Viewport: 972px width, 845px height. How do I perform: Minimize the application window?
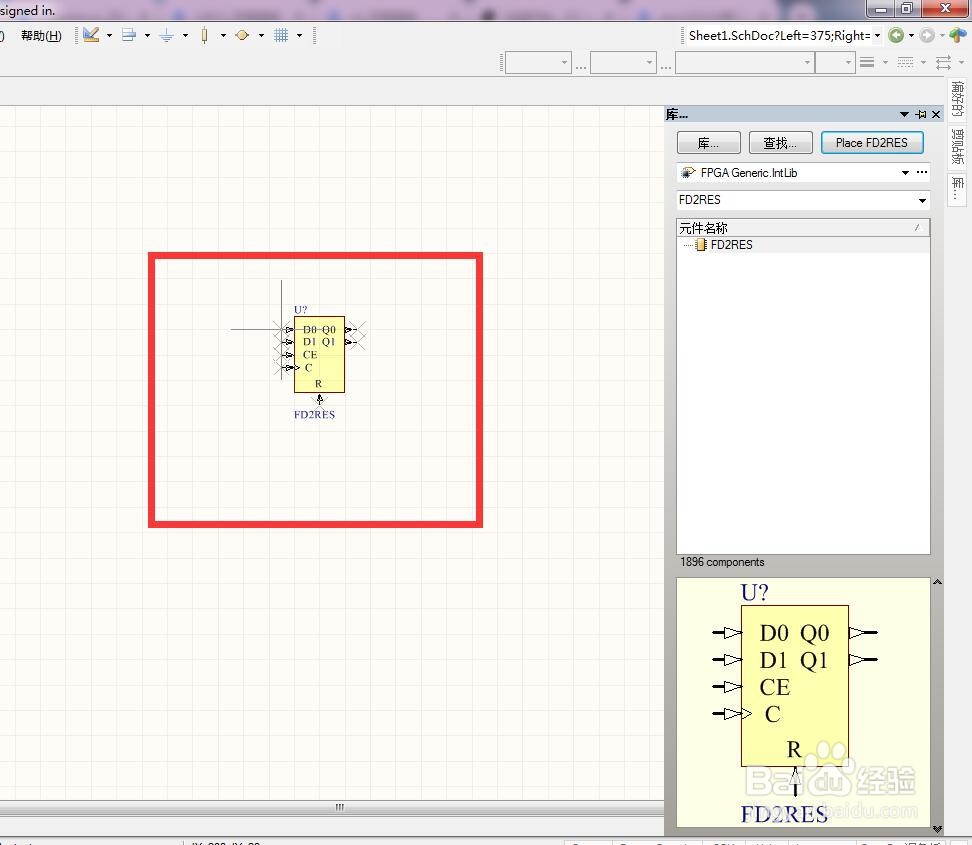(x=880, y=8)
